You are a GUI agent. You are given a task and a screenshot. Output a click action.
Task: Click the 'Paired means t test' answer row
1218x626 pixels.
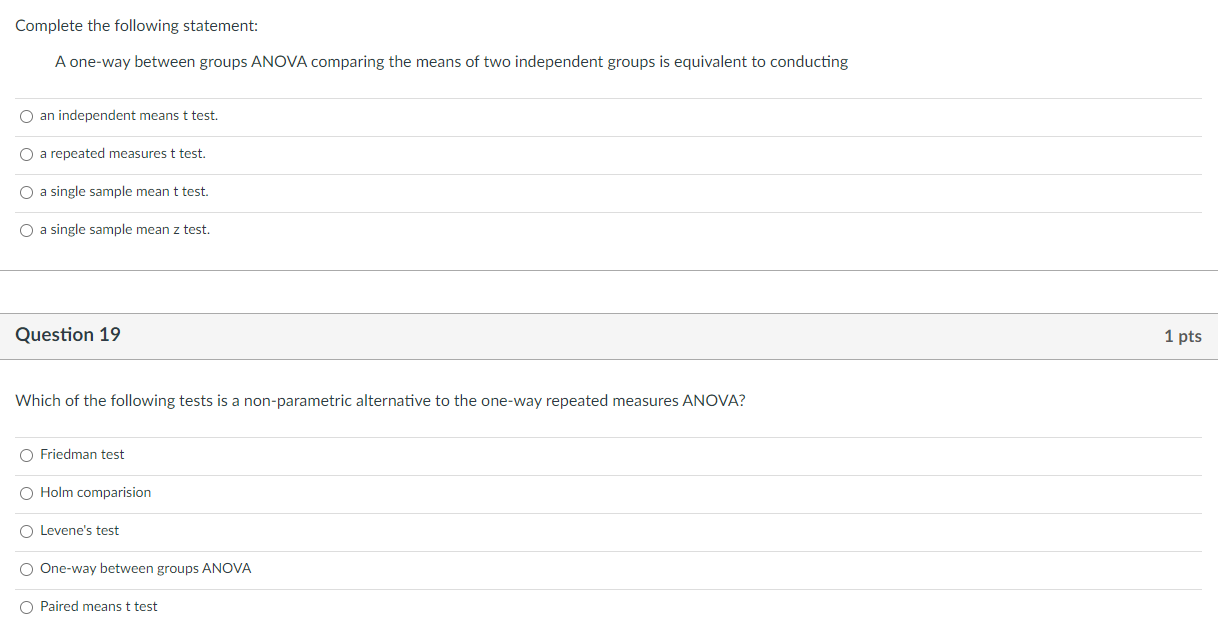[x=98, y=606]
